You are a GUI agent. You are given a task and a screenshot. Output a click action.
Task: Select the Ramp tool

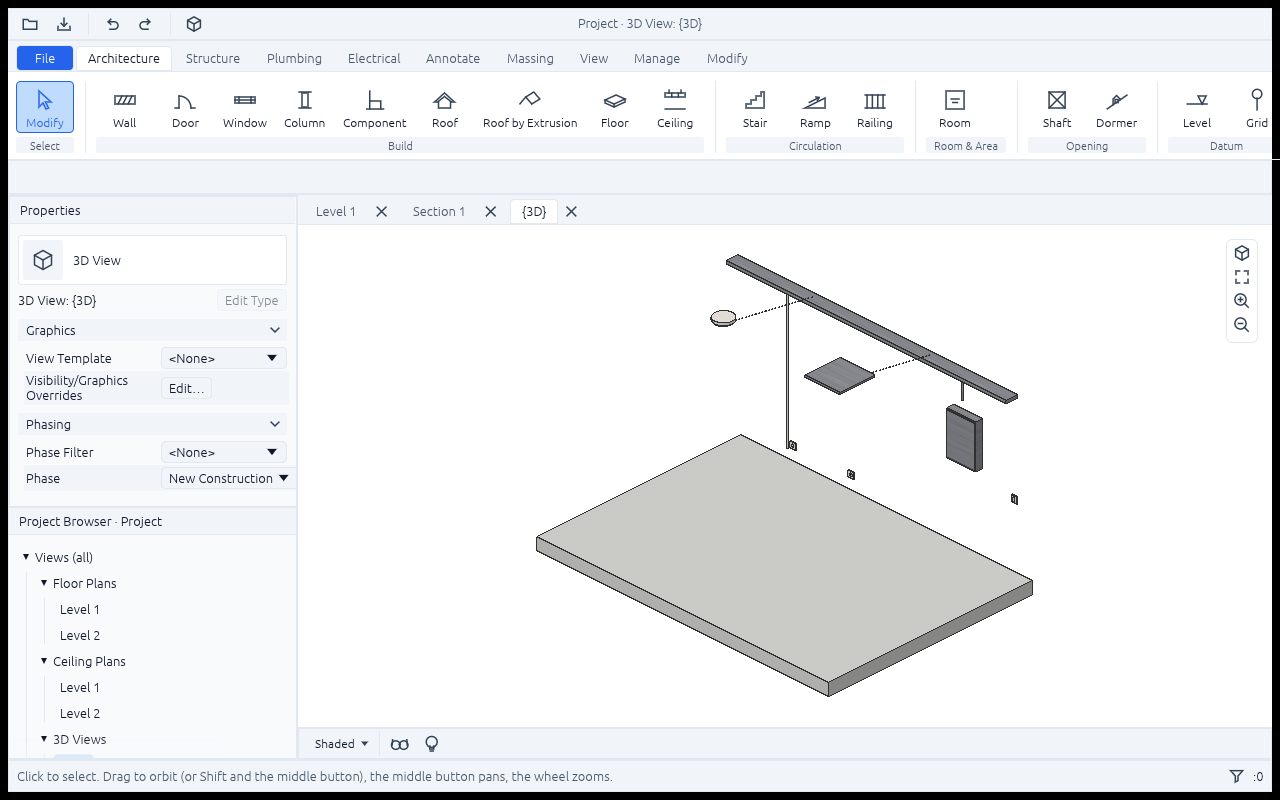(x=815, y=108)
